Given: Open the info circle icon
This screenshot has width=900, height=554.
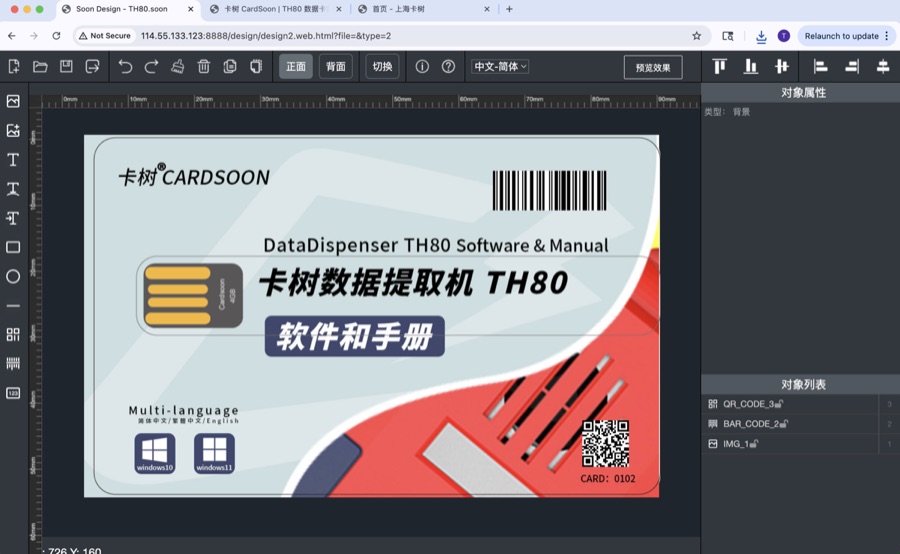Looking at the screenshot, I should pos(422,67).
